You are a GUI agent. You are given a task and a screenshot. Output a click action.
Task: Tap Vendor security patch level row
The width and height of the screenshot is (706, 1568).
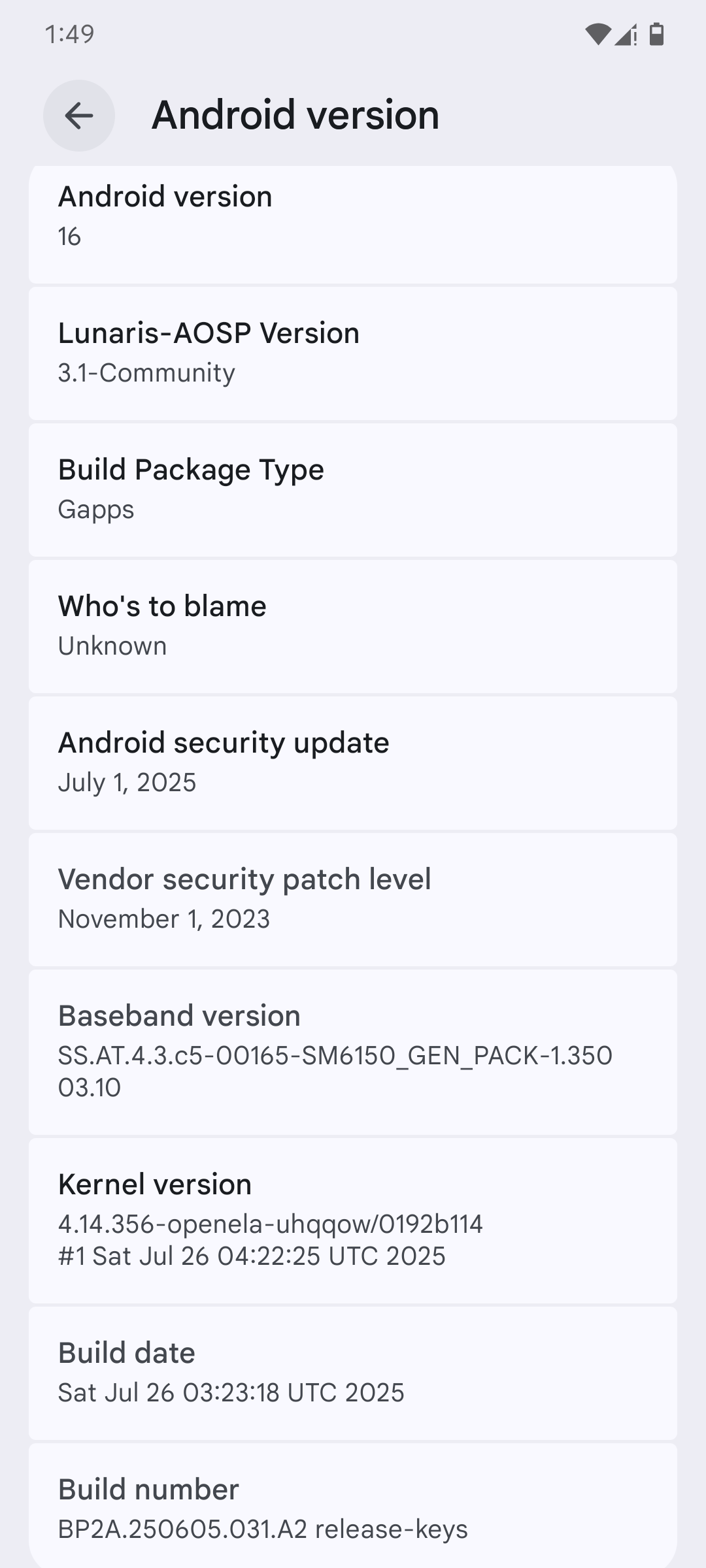click(353, 899)
